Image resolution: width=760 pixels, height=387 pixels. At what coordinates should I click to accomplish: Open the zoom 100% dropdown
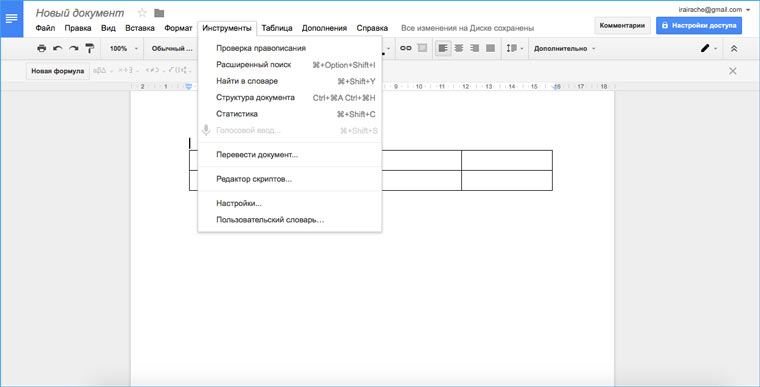pos(124,48)
